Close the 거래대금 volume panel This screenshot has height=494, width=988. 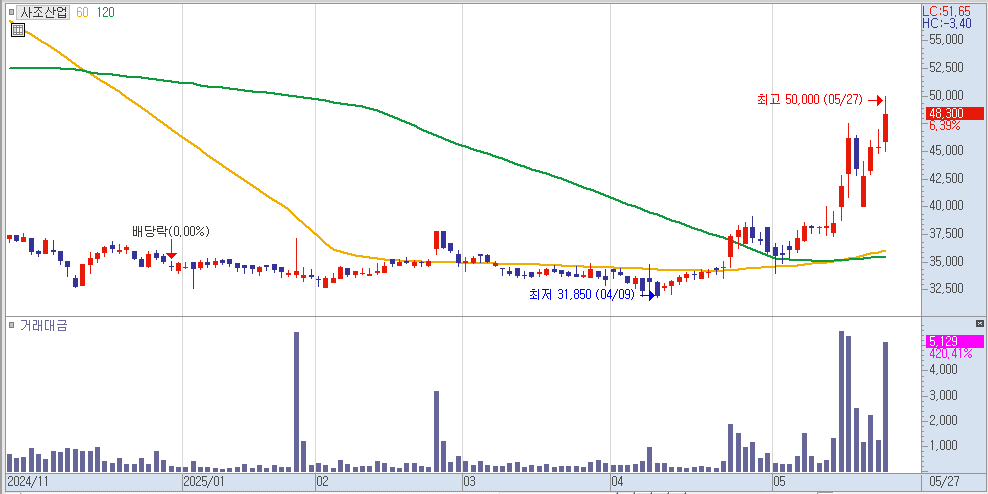pos(979,323)
